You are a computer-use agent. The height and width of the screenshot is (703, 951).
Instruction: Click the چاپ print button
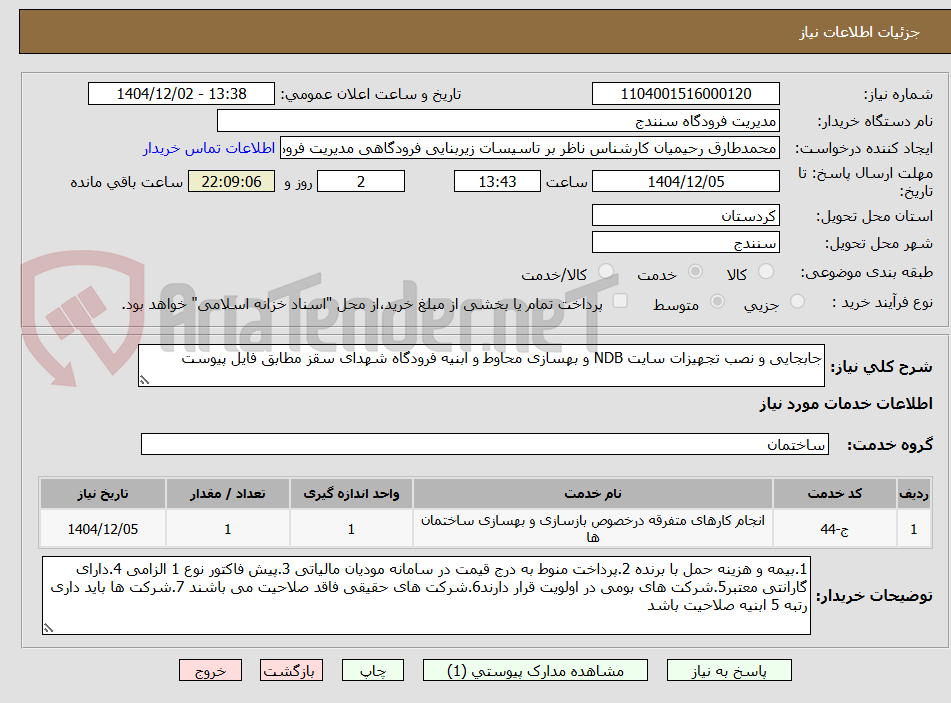372,671
